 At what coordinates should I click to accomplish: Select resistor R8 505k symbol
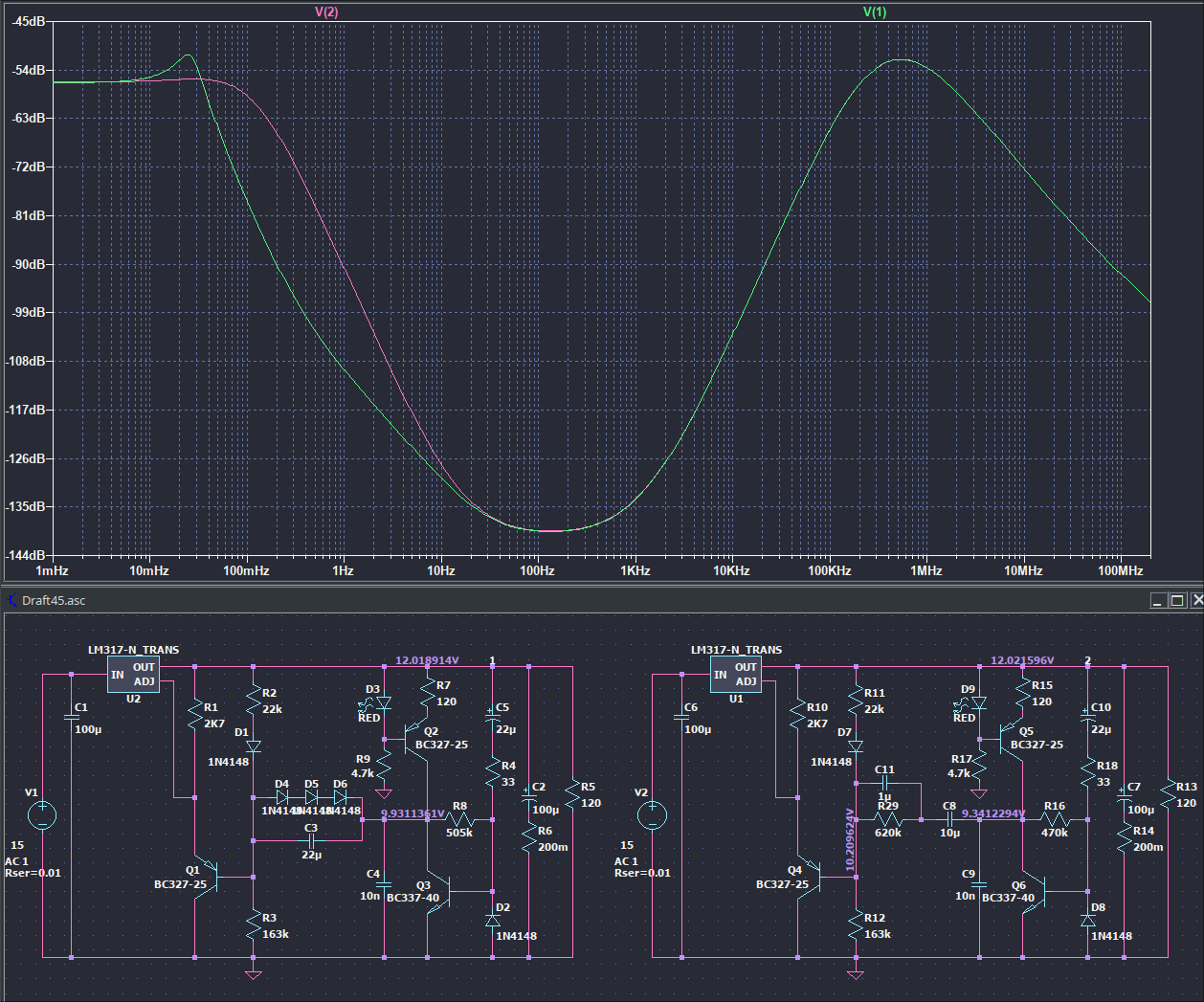click(x=459, y=819)
